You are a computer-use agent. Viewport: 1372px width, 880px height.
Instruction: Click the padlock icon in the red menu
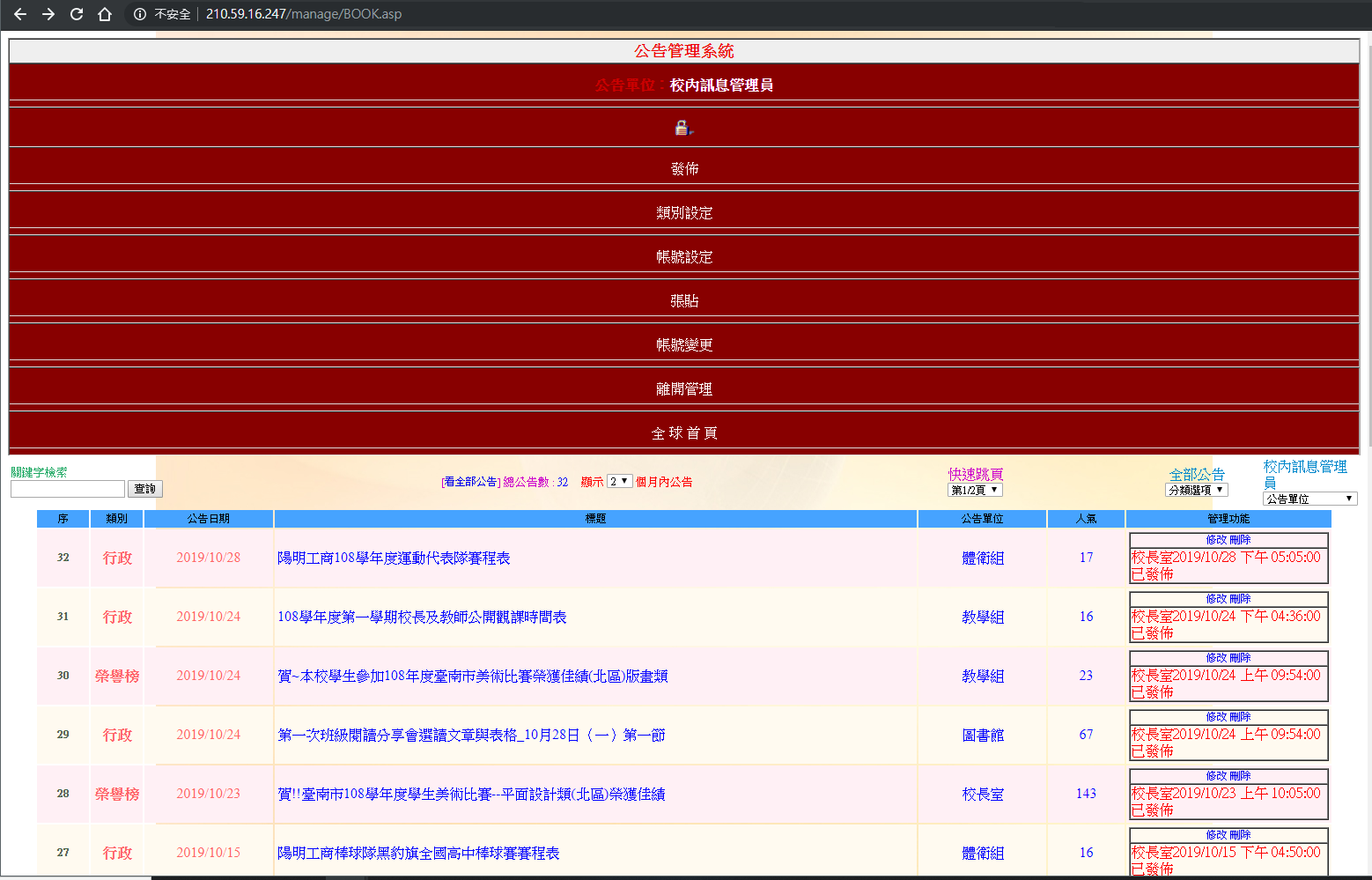683,128
